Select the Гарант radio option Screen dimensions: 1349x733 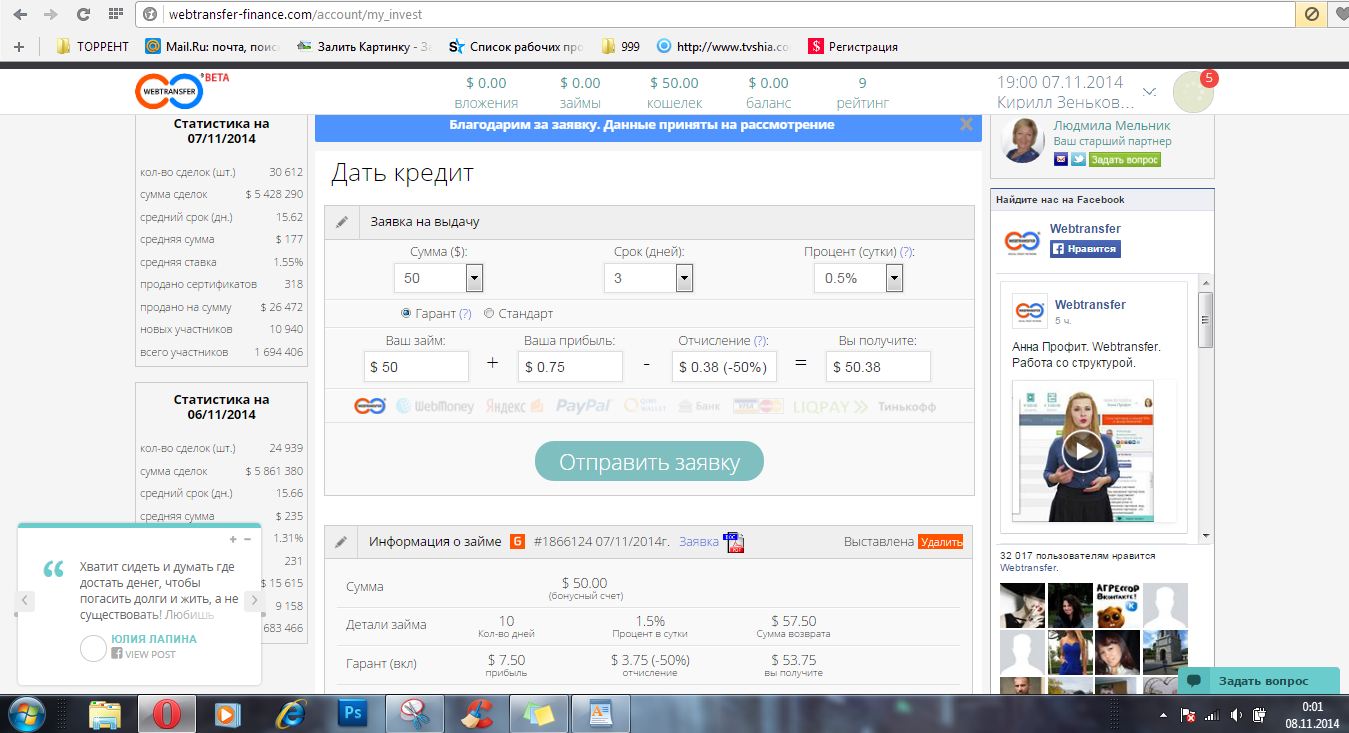pos(406,313)
